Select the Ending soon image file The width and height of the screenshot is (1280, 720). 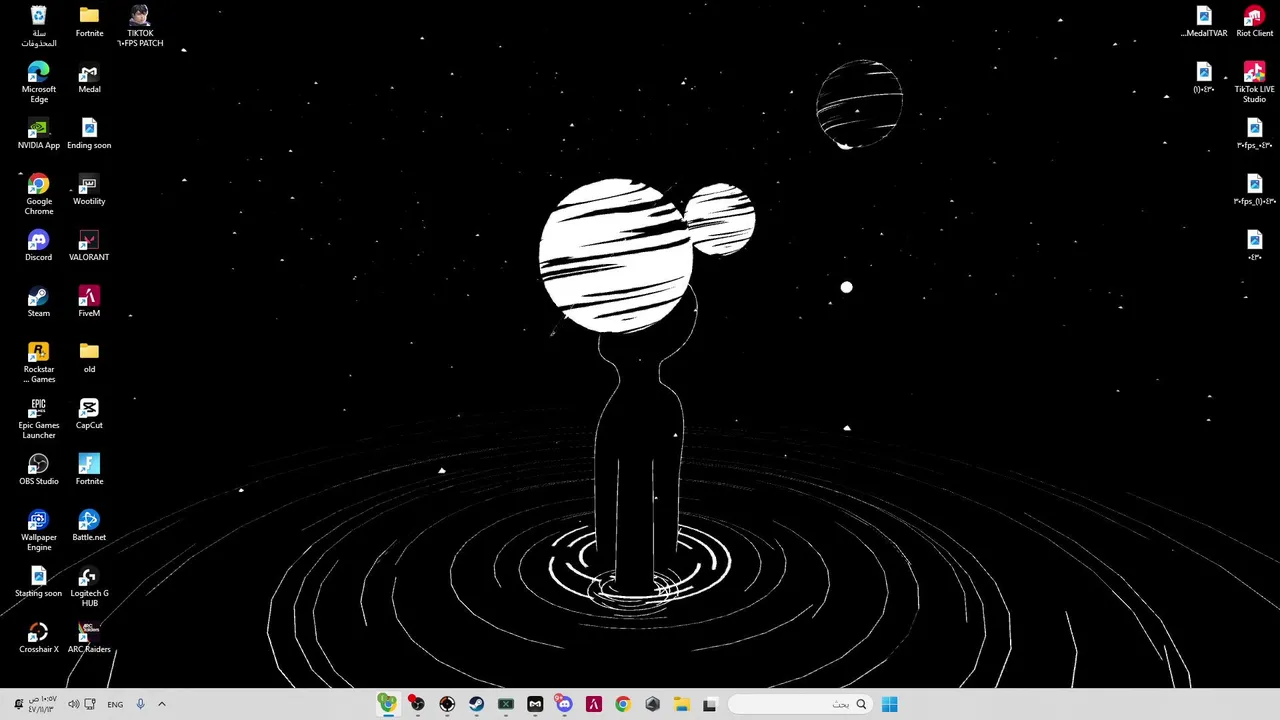coord(89,133)
